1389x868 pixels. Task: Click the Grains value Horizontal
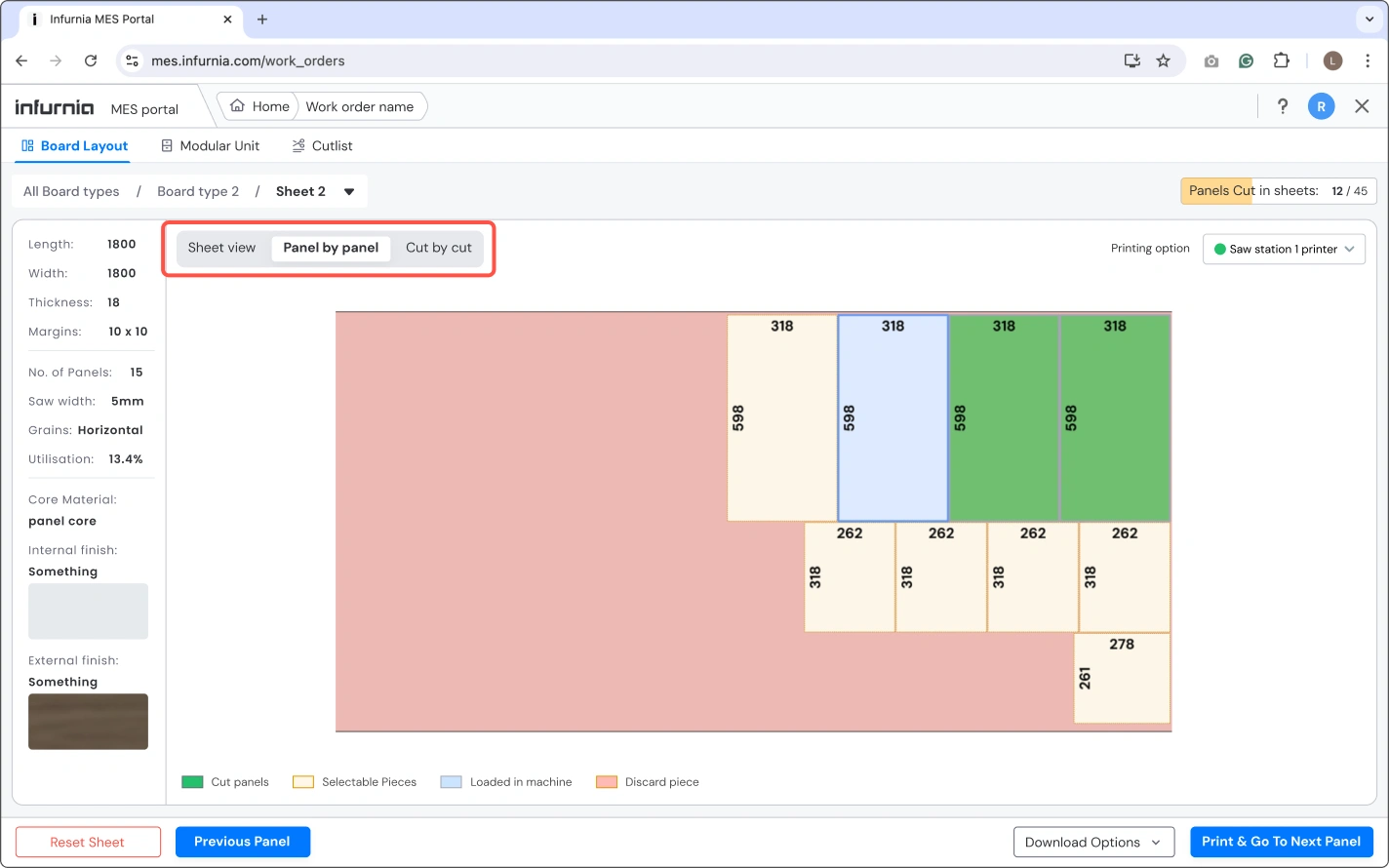pyautogui.click(x=110, y=430)
